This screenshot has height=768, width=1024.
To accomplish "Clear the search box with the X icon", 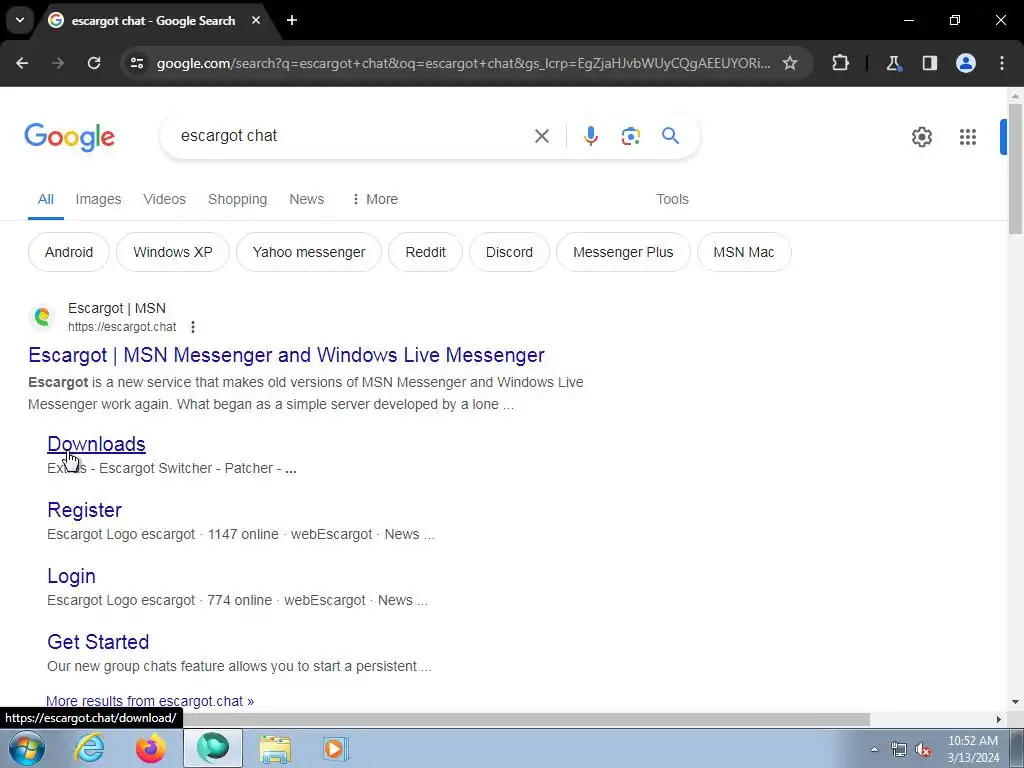I will tap(542, 136).
